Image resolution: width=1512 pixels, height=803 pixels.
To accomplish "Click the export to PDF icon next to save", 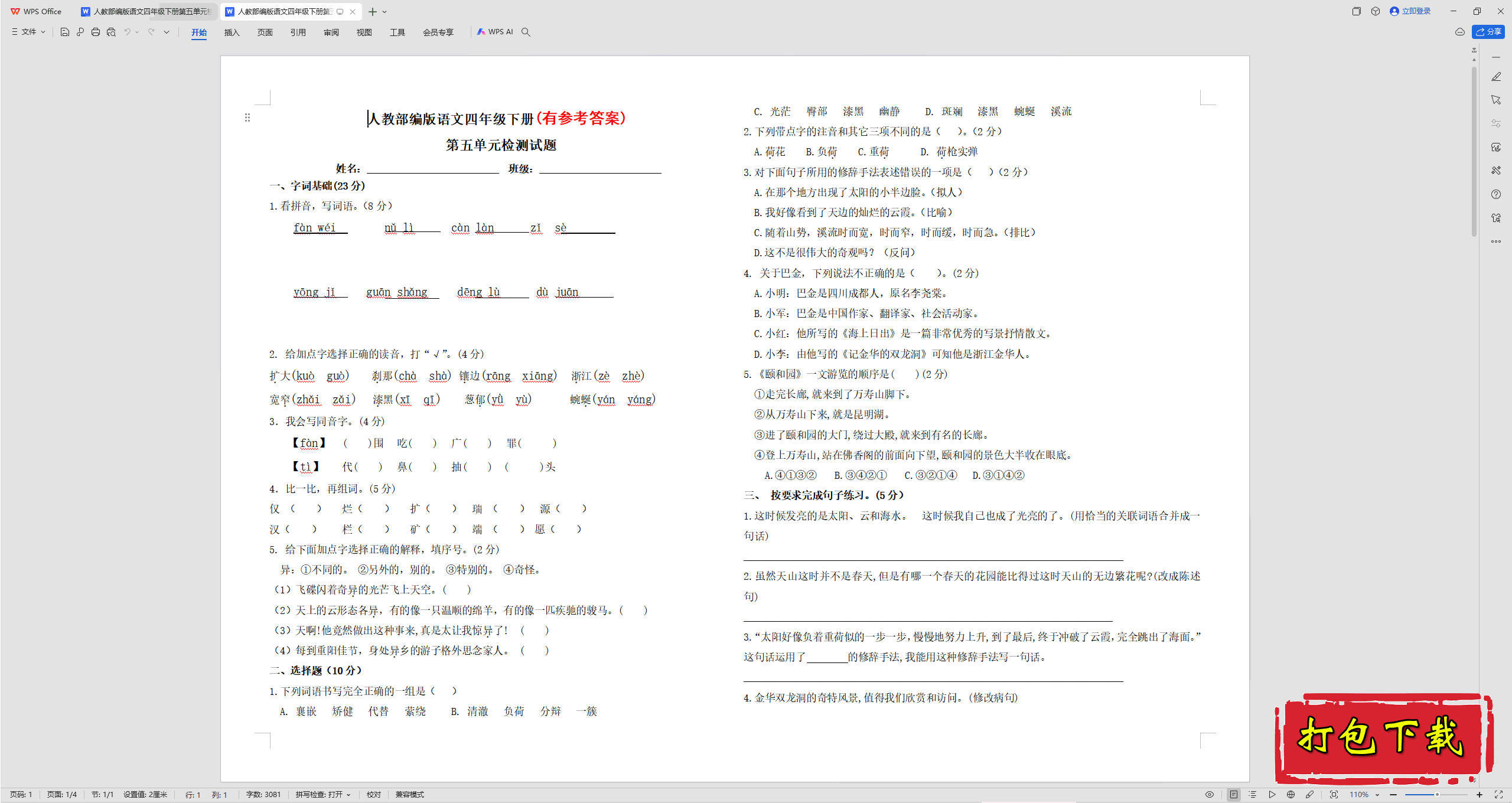I will (x=80, y=32).
